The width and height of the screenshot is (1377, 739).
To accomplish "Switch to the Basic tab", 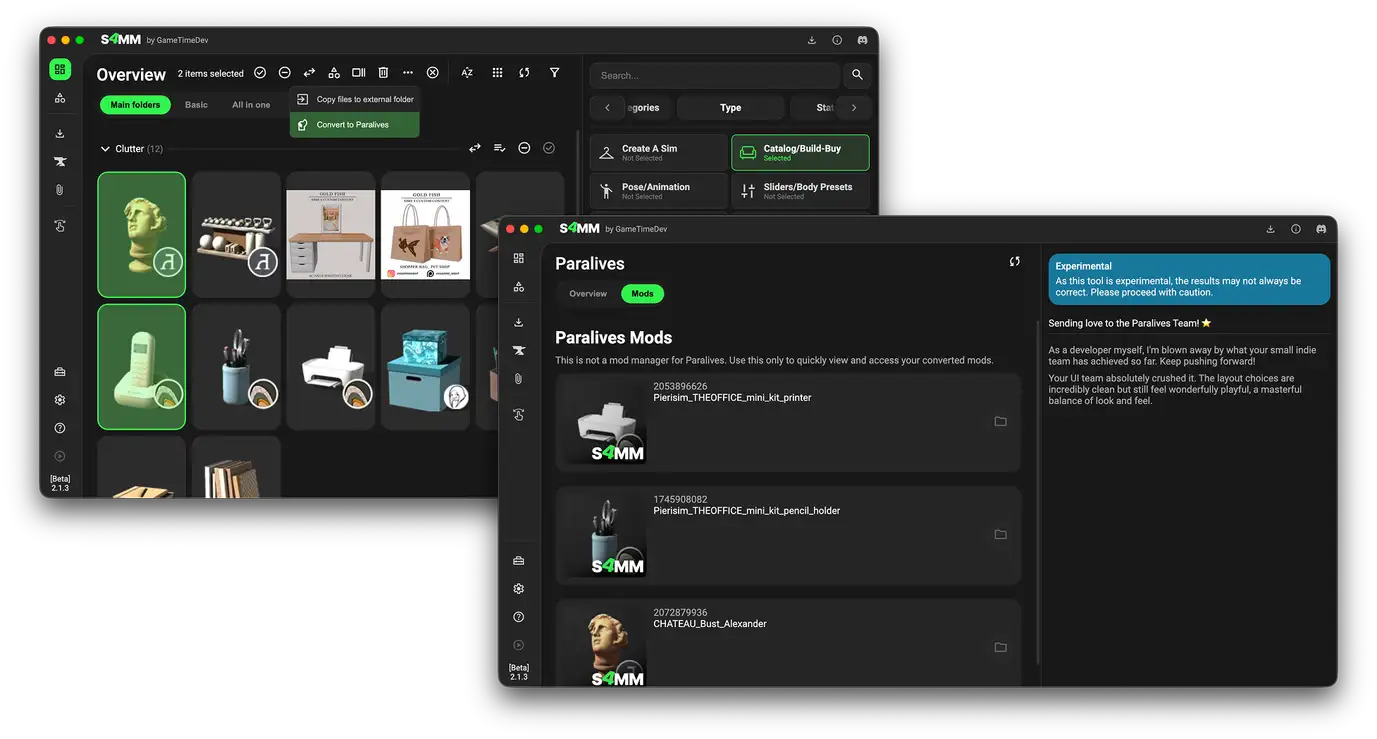I will pos(196,105).
